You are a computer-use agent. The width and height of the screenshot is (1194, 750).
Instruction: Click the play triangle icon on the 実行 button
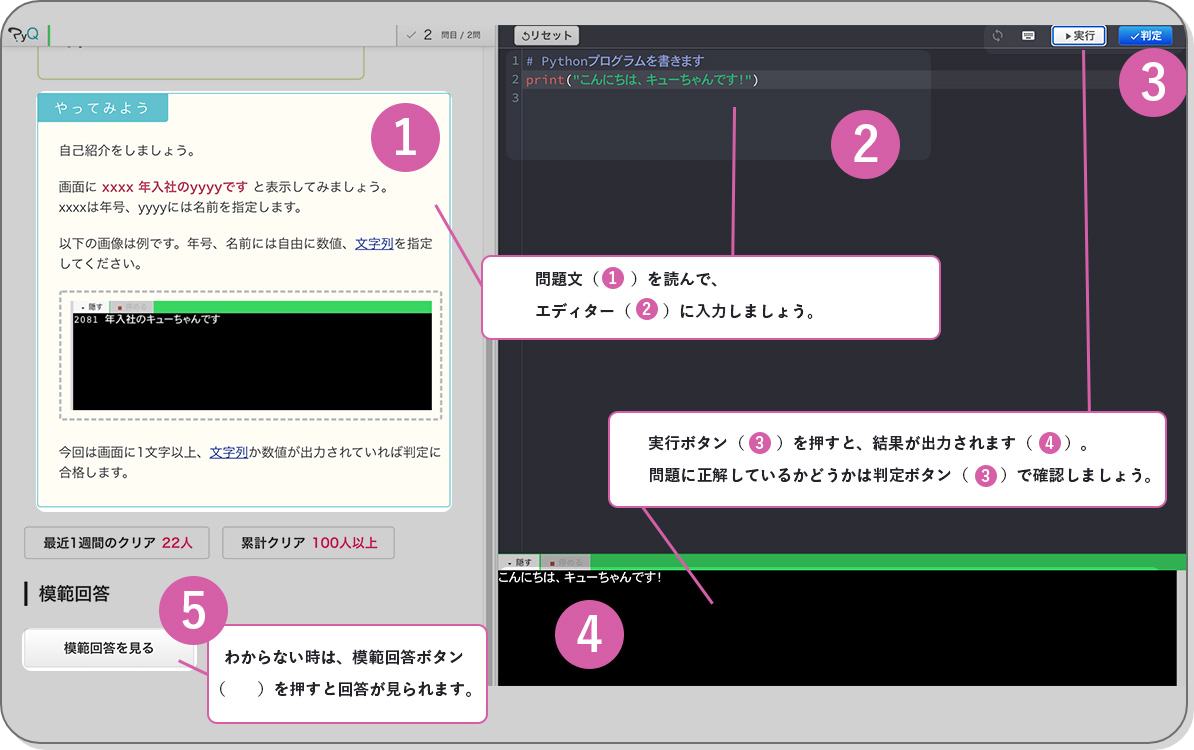coord(1068,36)
